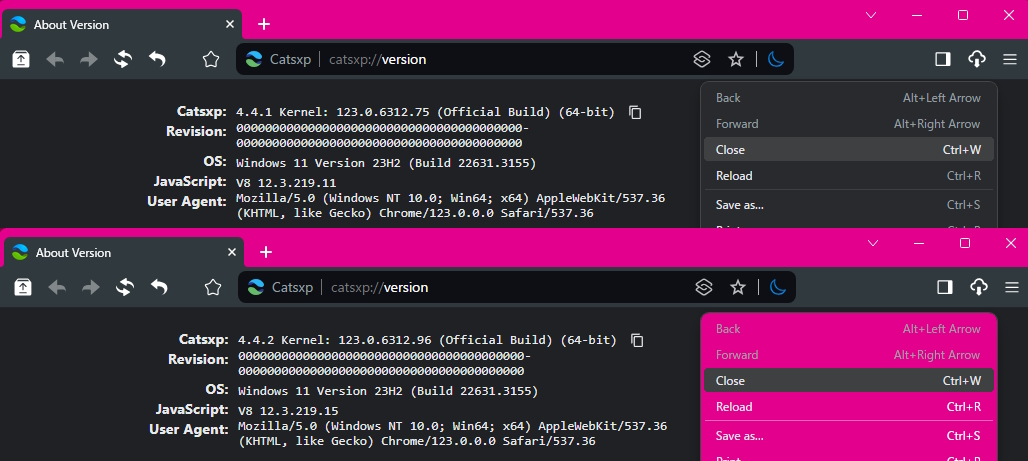Toggle the side panel in the 4.4.2 window
The width and height of the screenshot is (1028, 461).
click(x=944, y=288)
